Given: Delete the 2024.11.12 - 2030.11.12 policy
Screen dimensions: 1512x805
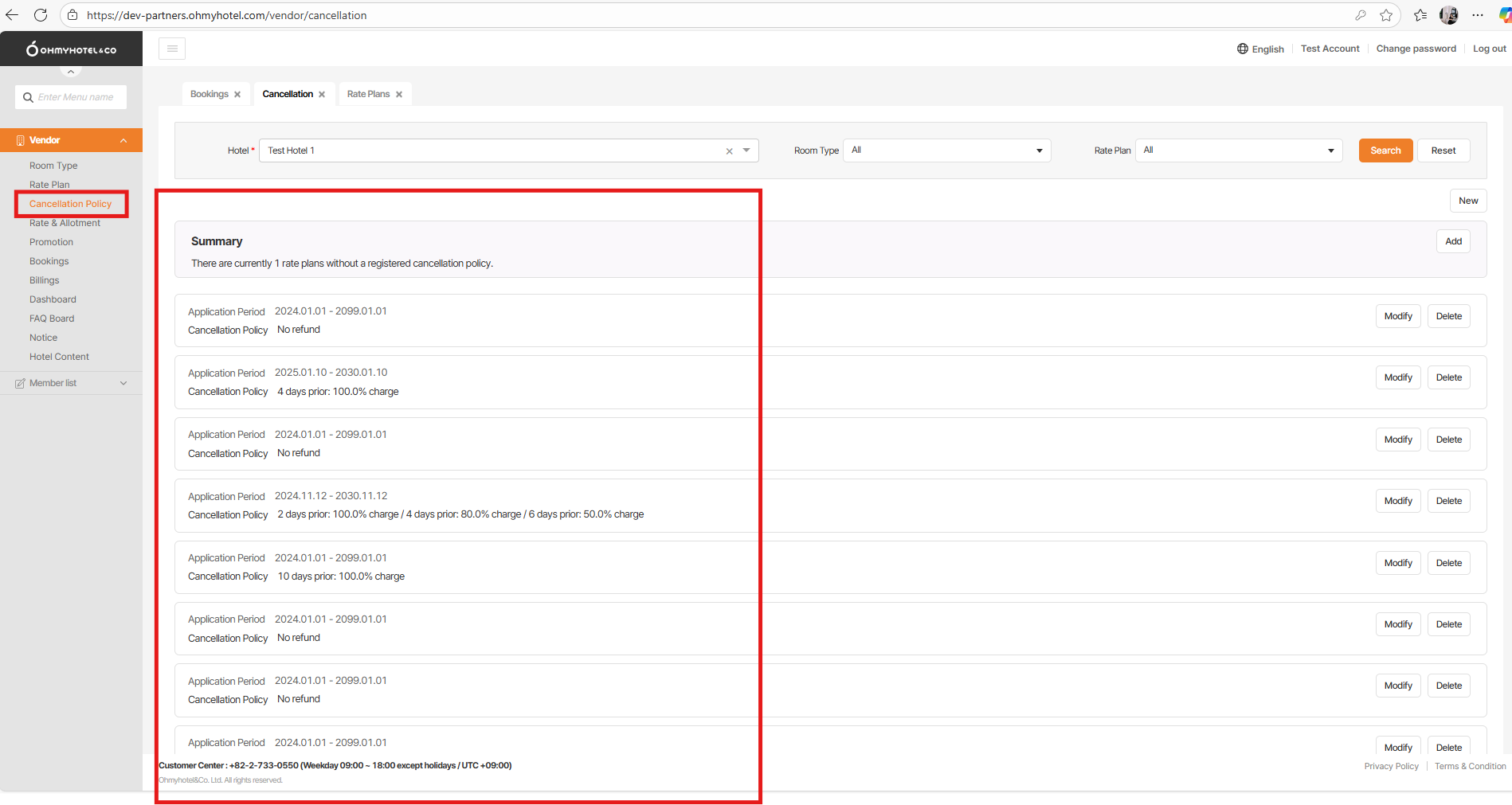Looking at the screenshot, I should (x=1448, y=501).
